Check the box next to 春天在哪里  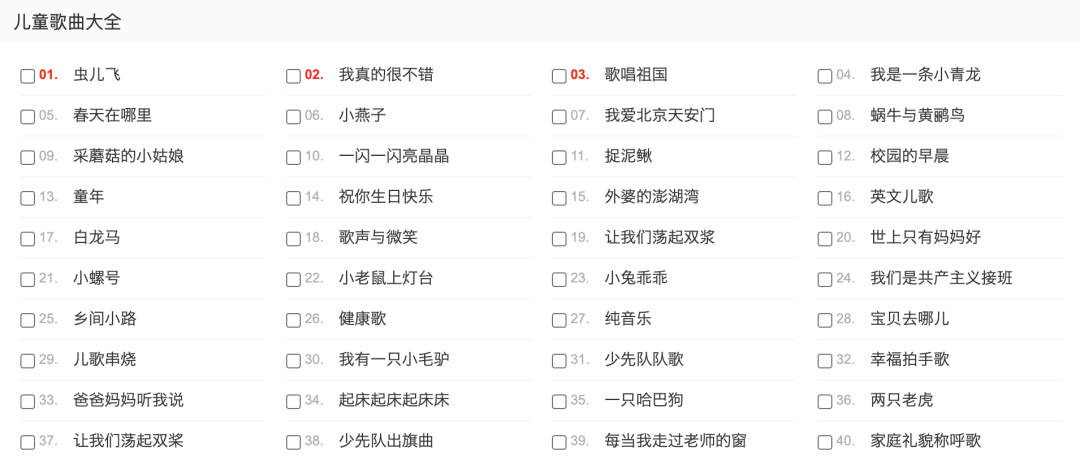click(27, 117)
